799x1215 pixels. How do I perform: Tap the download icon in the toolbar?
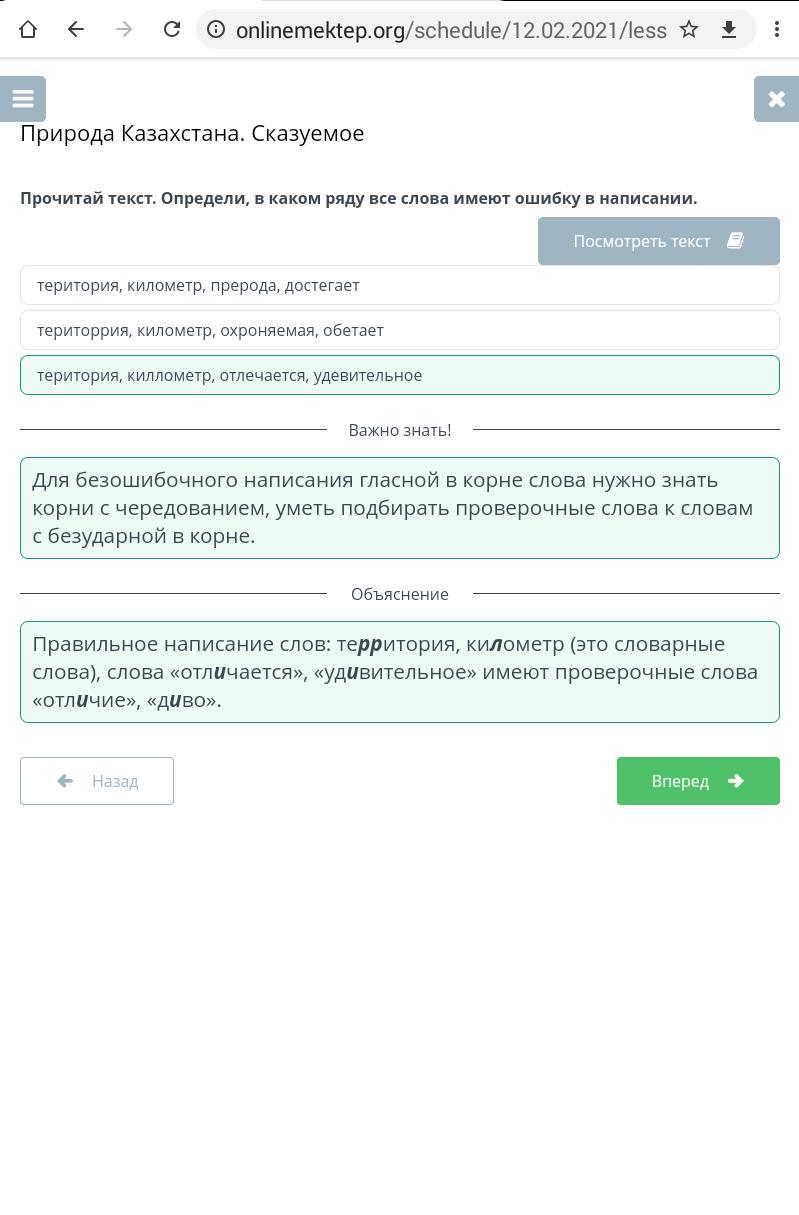729,29
